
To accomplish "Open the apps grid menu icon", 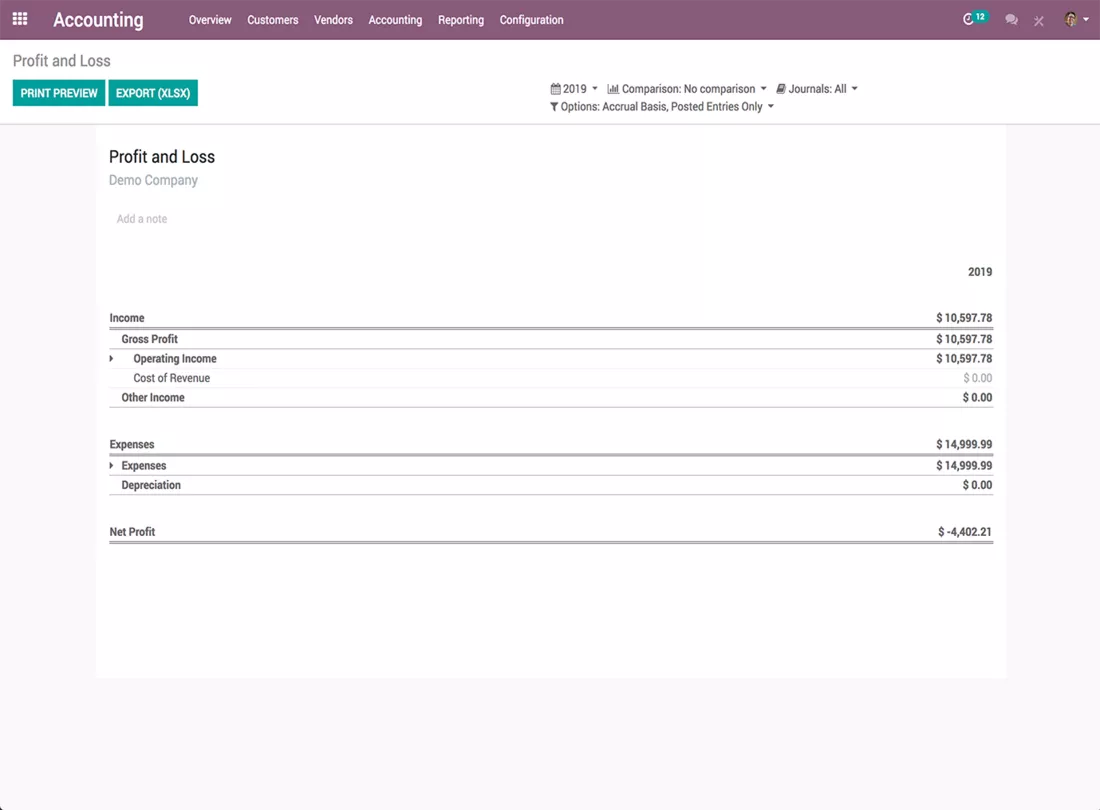I will click(x=20, y=19).
